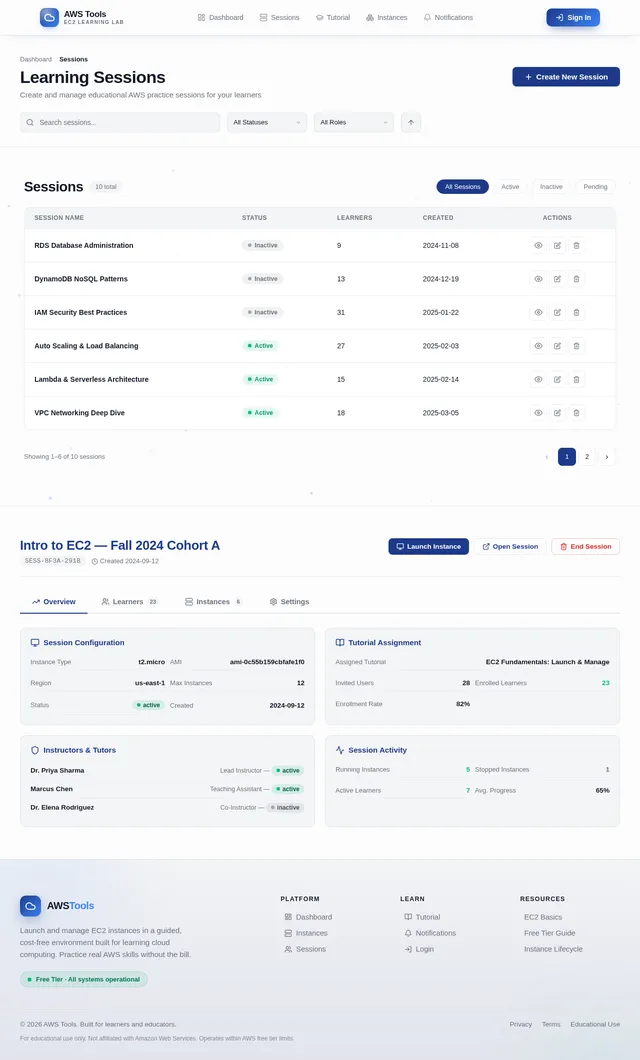Screen dimensions: 640x1060
Task: Open footer Notifications link
Action: [430, 933]
